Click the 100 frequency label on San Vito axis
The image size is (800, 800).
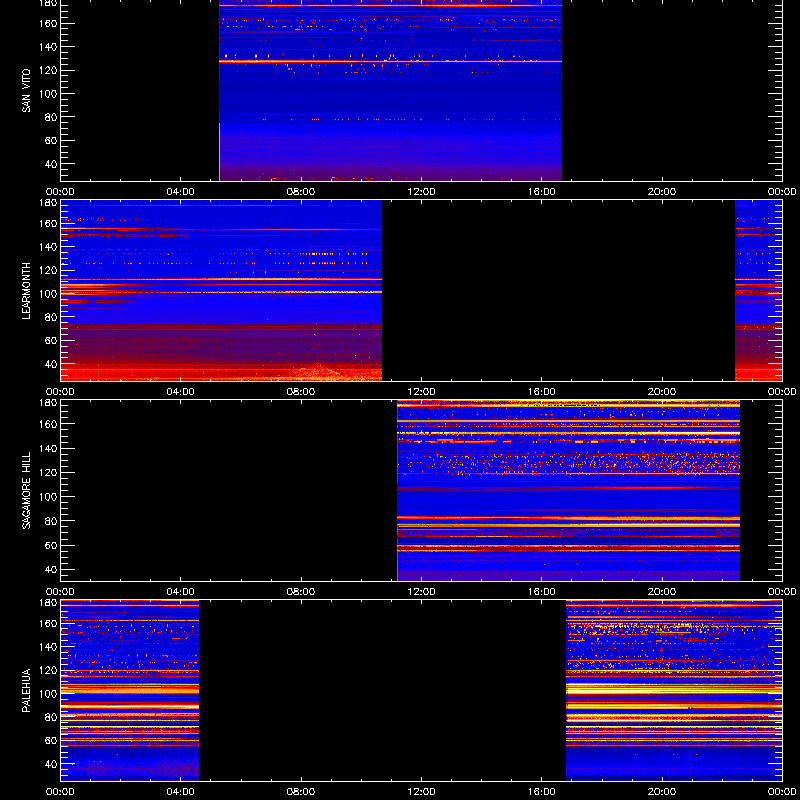[x=47, y=94]
